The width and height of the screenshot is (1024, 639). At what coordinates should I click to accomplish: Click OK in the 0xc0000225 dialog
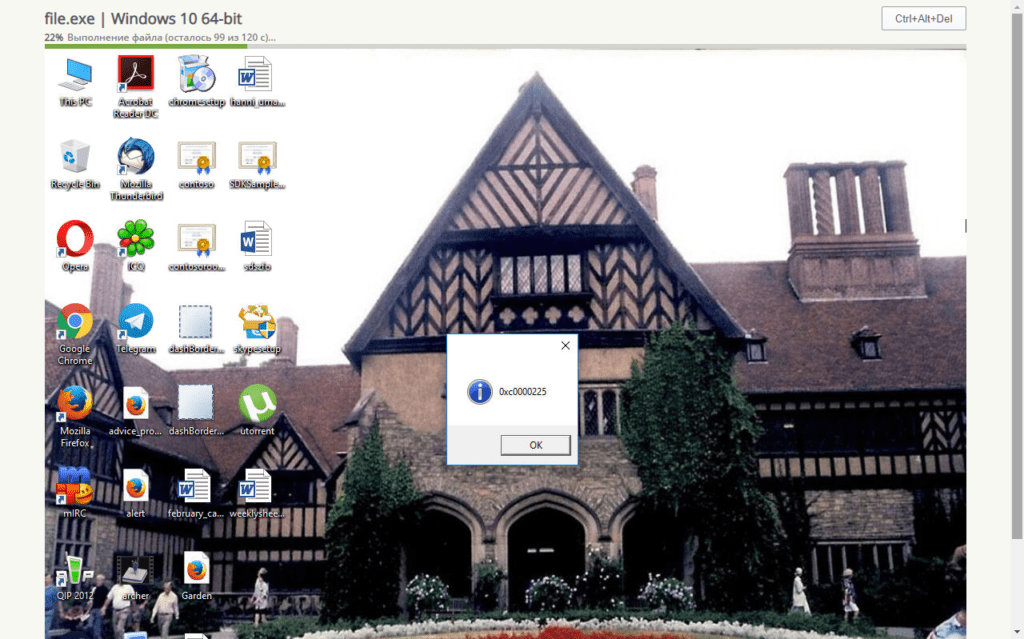[x=535, y=445]
